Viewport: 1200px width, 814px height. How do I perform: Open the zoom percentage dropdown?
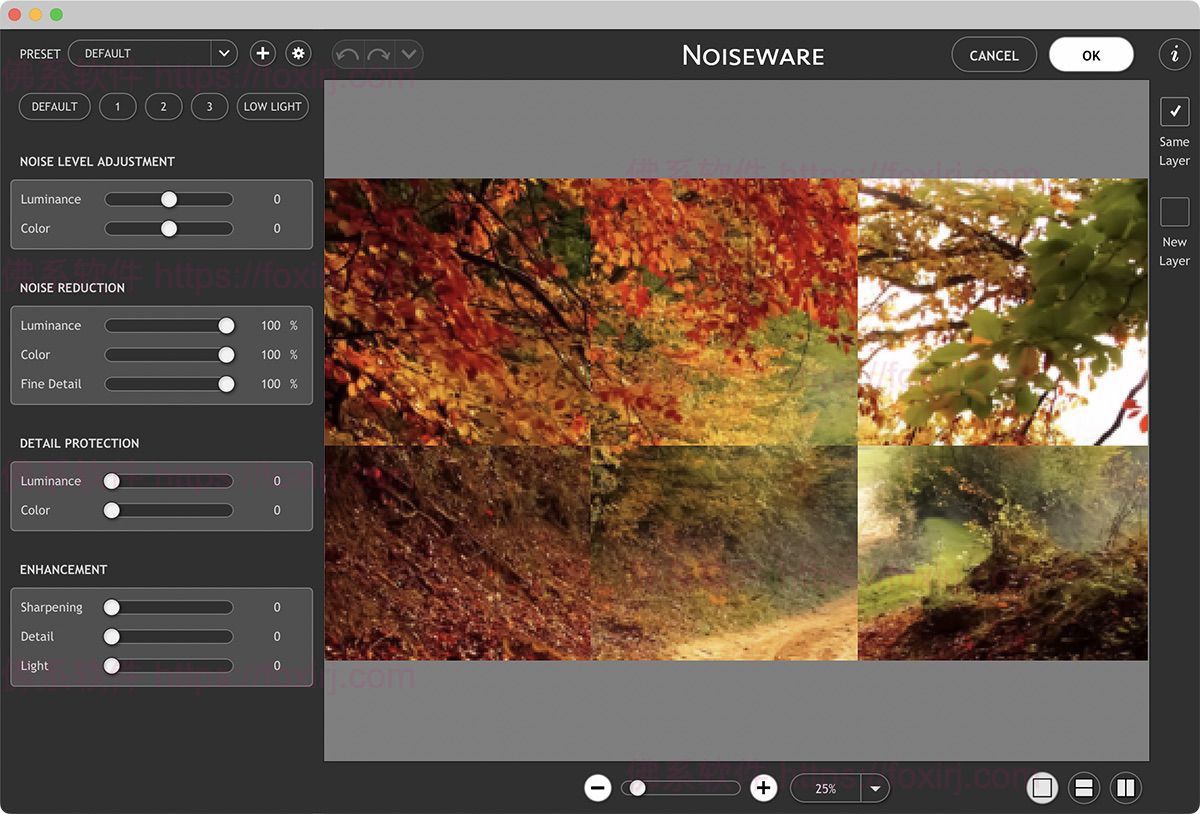pos(875,788)
